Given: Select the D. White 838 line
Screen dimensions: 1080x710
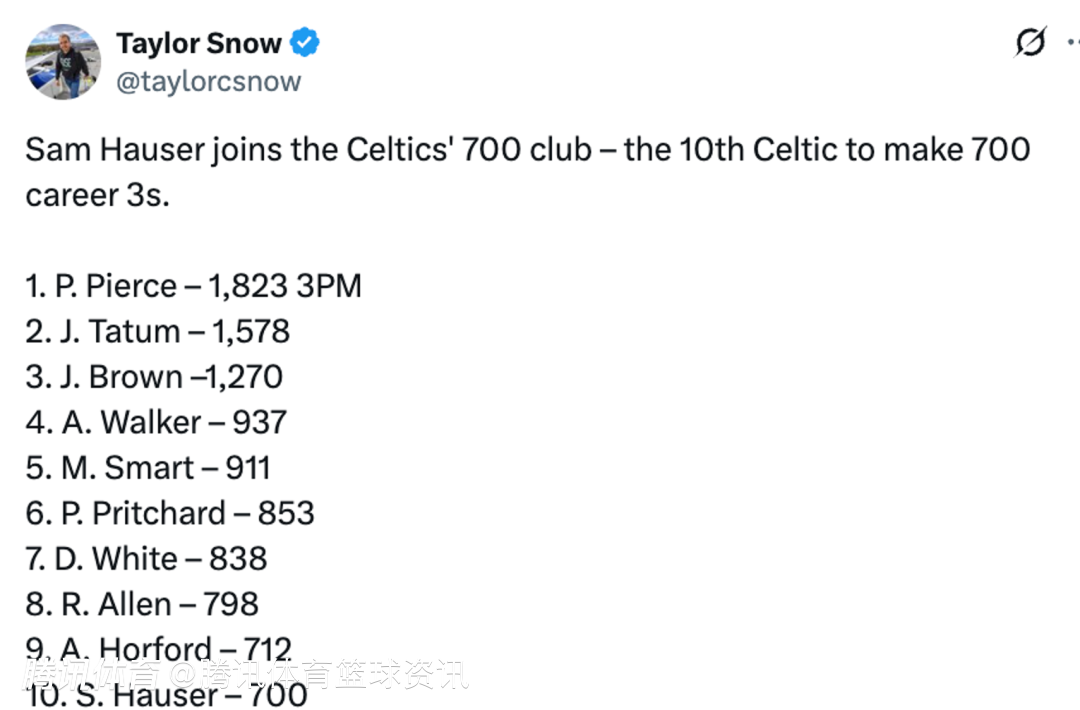Looking at the screenshot, I should [x=147, y=558].
